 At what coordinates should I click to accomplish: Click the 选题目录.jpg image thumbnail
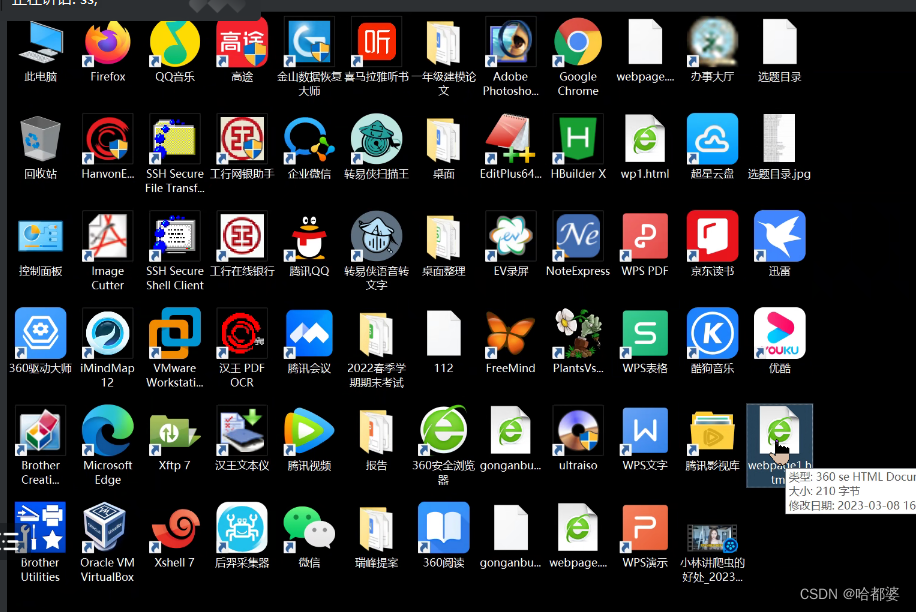pyautogui.click(x=779, y=139)
